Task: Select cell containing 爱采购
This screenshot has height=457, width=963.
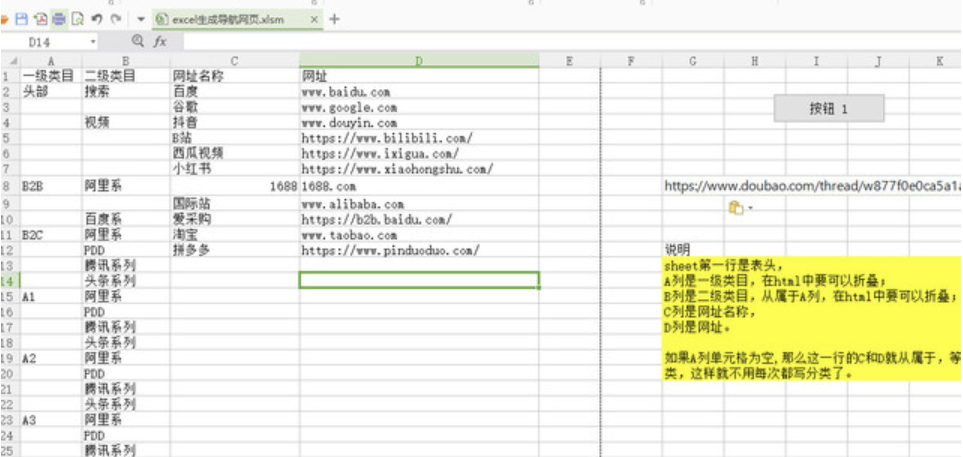Action: point(235,219)
